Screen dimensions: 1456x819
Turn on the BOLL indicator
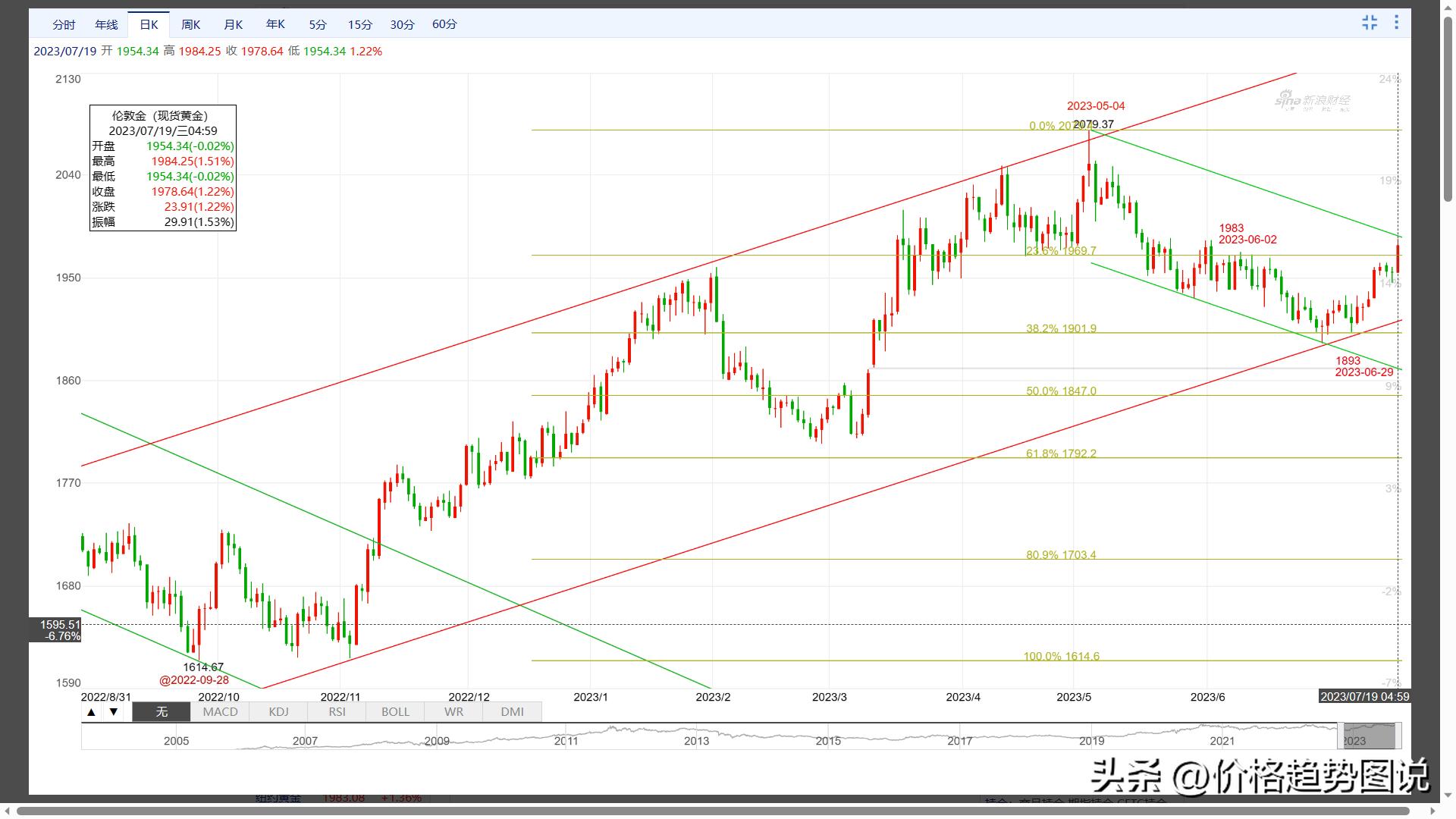[395, 712]
